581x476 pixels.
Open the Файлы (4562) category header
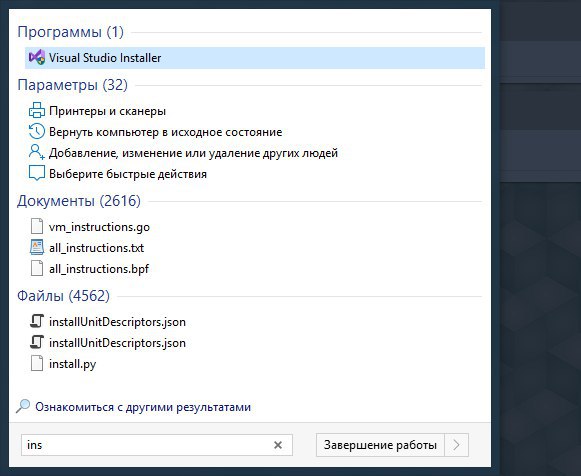point(63,296)
